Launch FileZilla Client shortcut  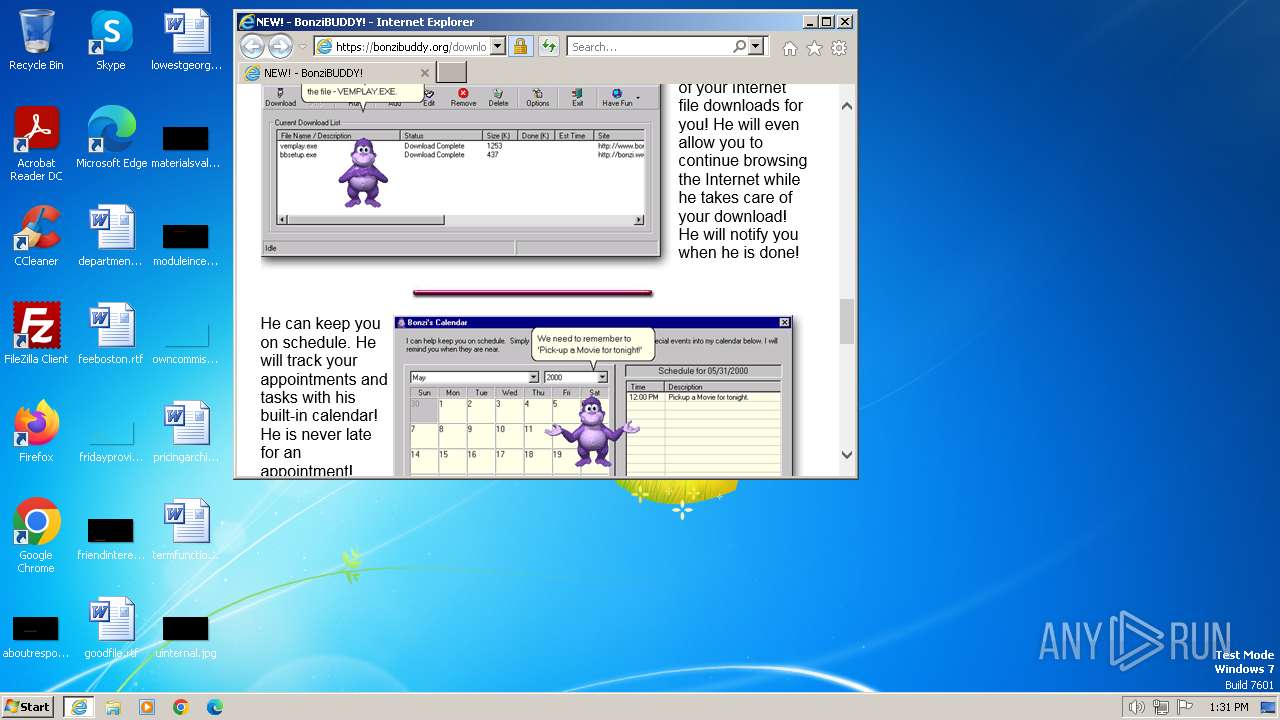[36, 333]
